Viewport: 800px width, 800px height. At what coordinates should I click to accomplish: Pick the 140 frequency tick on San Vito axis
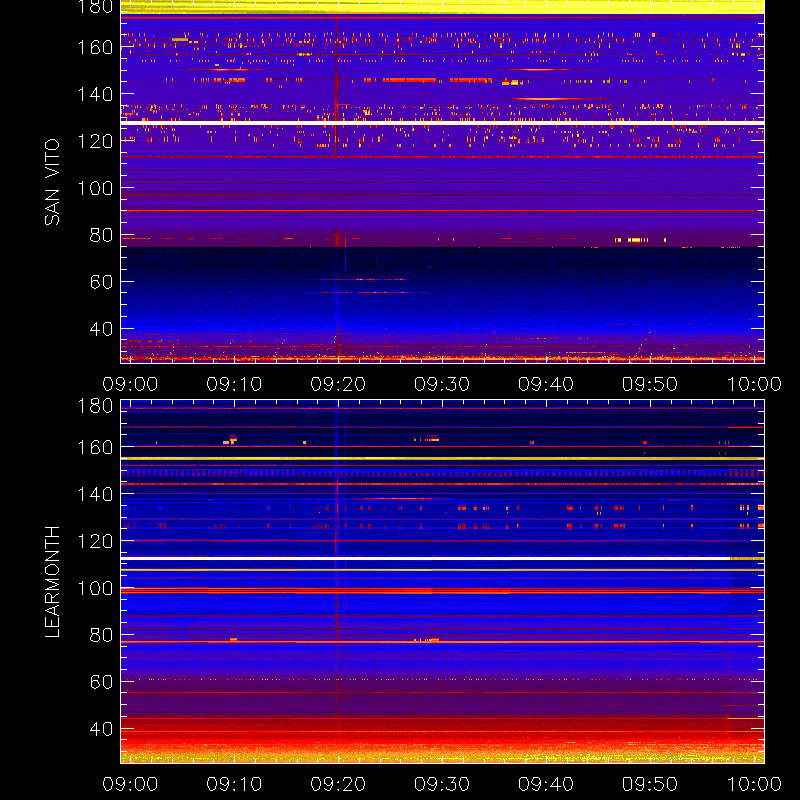click(95, 94)
